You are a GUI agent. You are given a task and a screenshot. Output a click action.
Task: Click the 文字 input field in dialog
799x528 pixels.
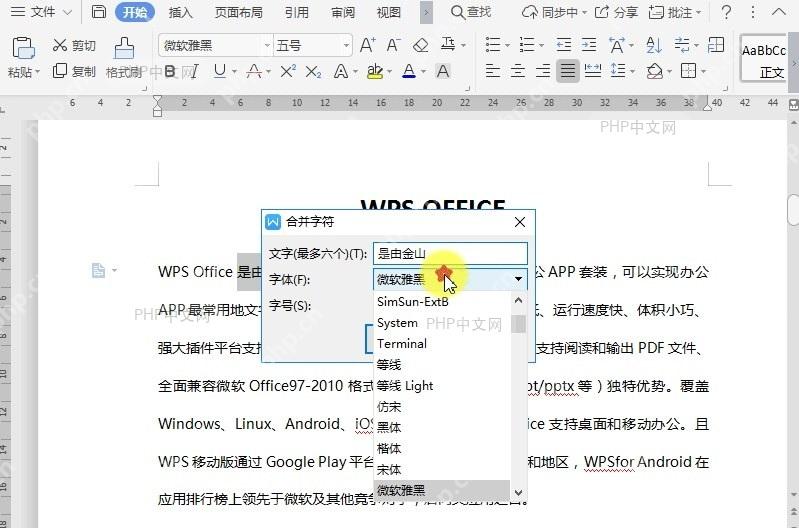pyautogui.click(x=450, y=253)
